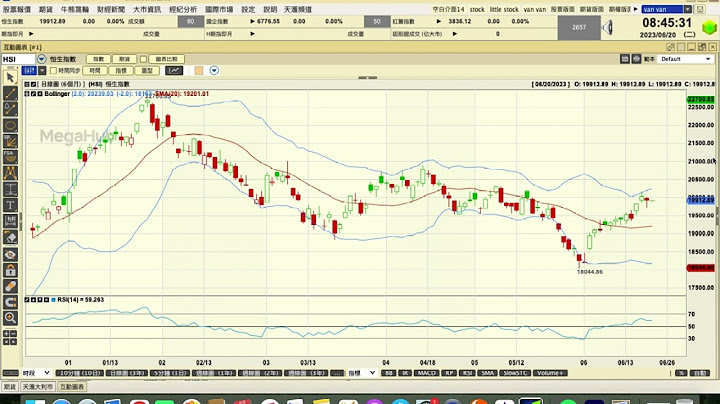
Task: Click the 圖型 toolbar button
Action: click(x=147, y=70)
